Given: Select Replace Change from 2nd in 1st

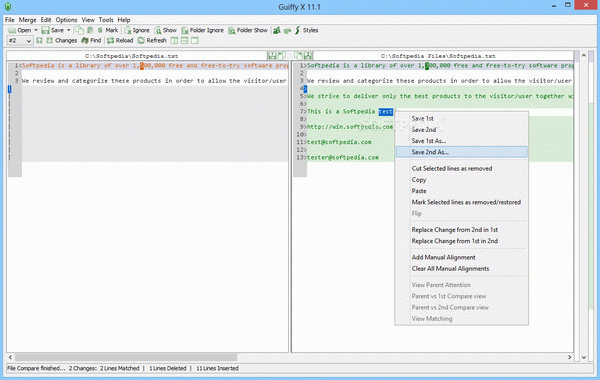Looking at the screenshot, I should click(461, 230).
